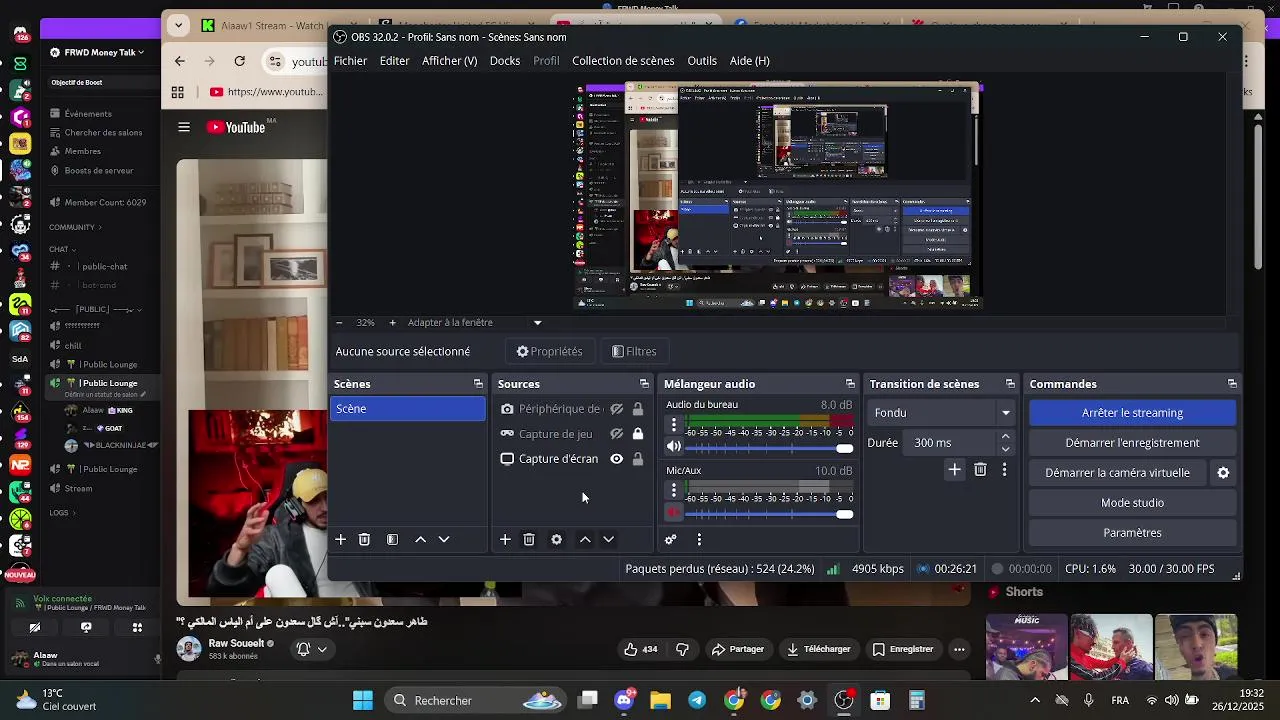Switch to Mode studio

pos(1132,502)
